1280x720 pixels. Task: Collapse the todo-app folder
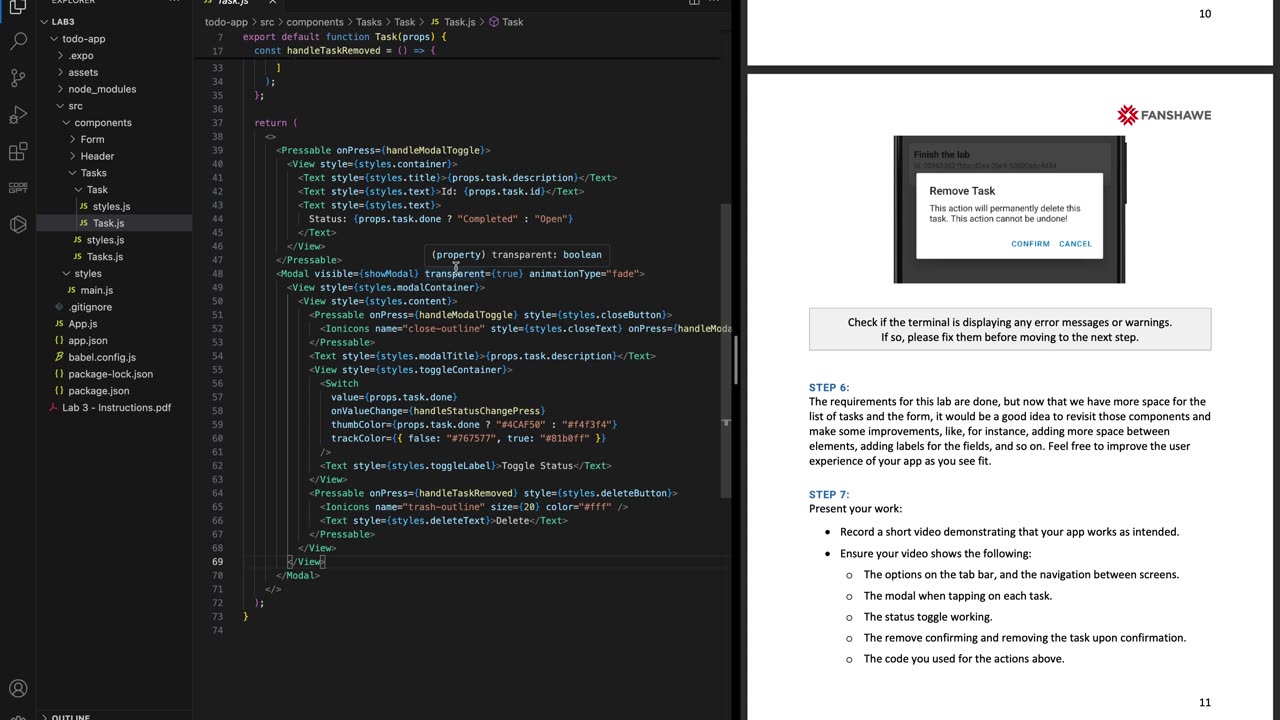click(54, 39)
